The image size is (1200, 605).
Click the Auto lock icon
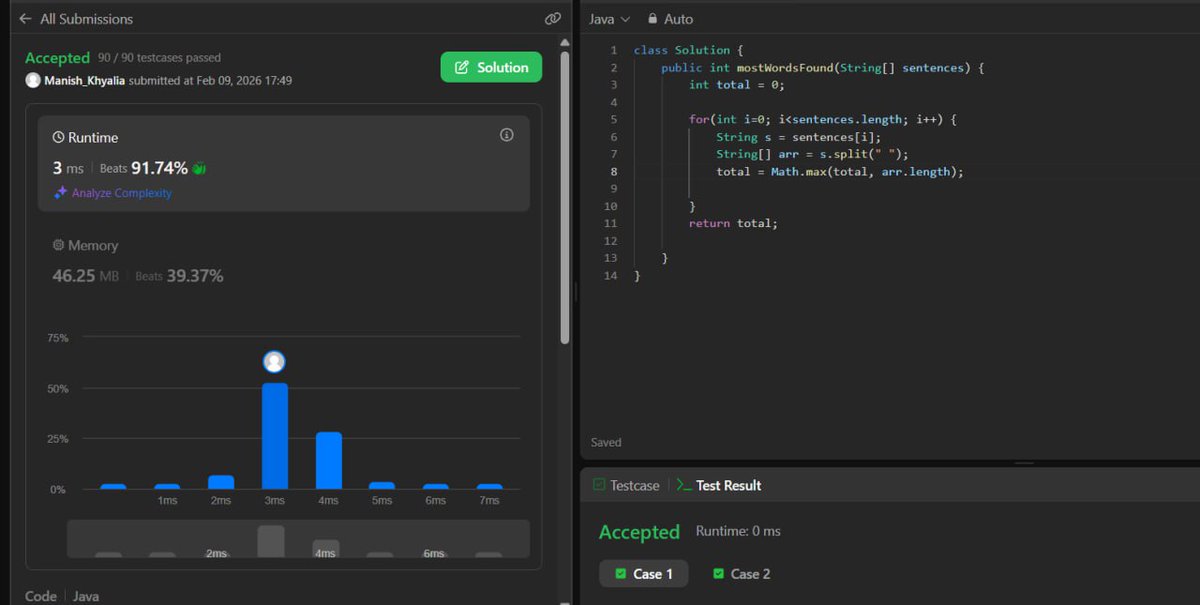pyautogui.click(x=653, y=18)
